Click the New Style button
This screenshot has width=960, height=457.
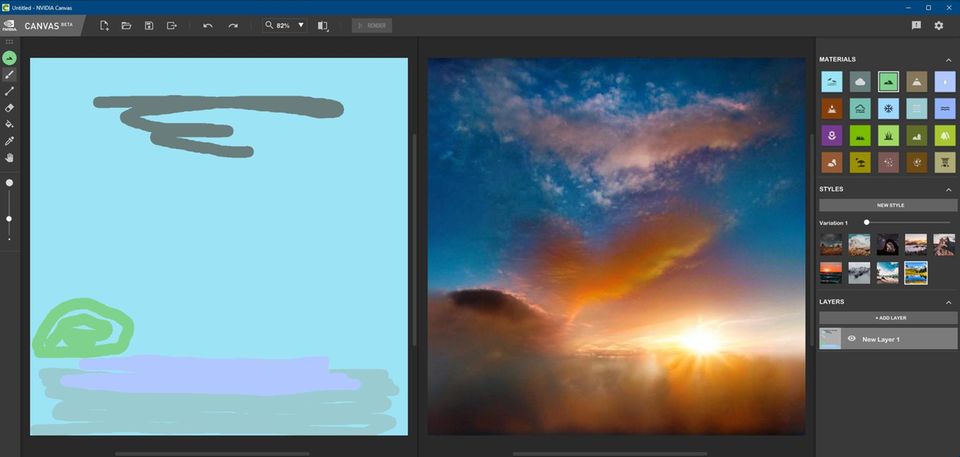click(888, 205)
